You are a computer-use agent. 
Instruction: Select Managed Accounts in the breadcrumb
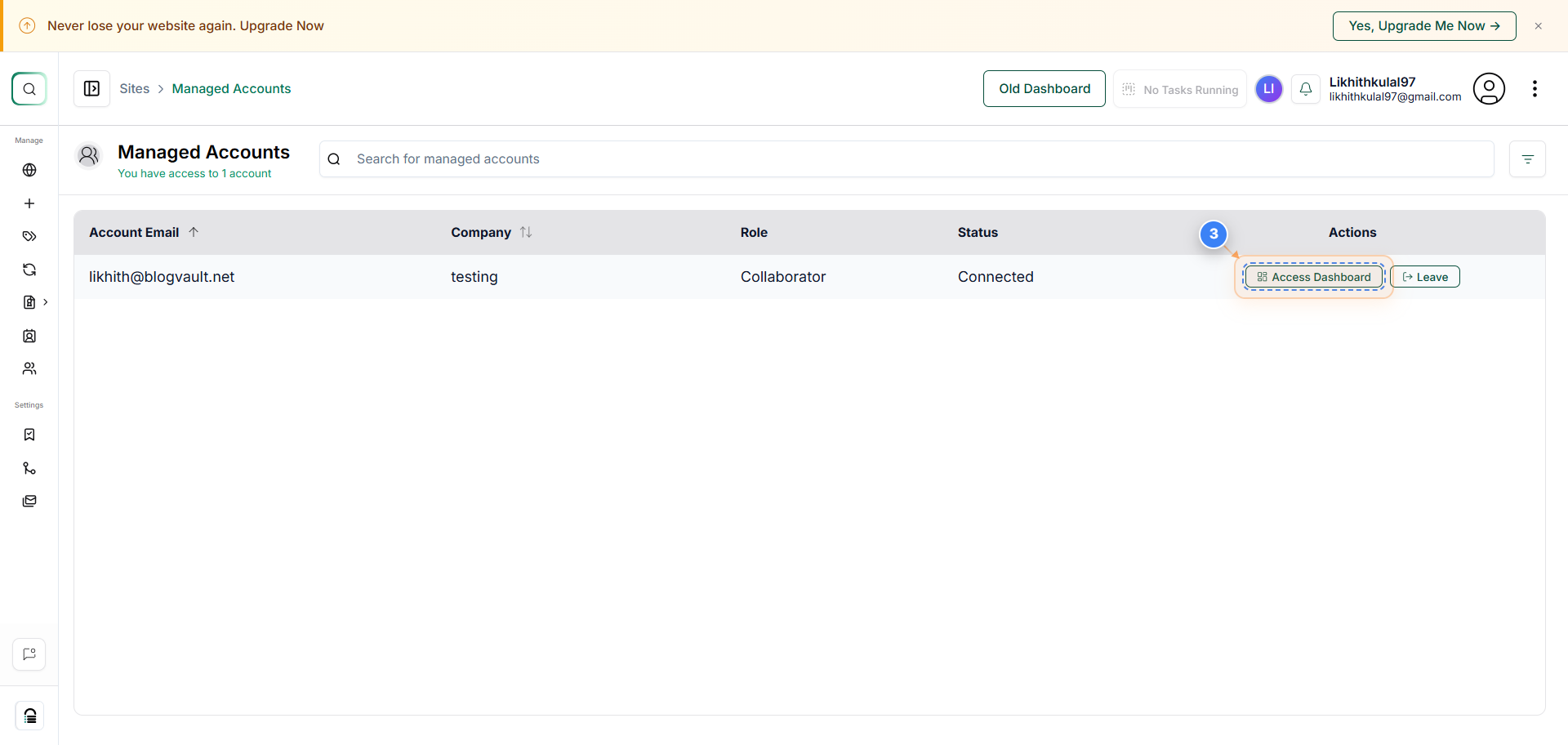pyautogui.click(x=231, y=88)
